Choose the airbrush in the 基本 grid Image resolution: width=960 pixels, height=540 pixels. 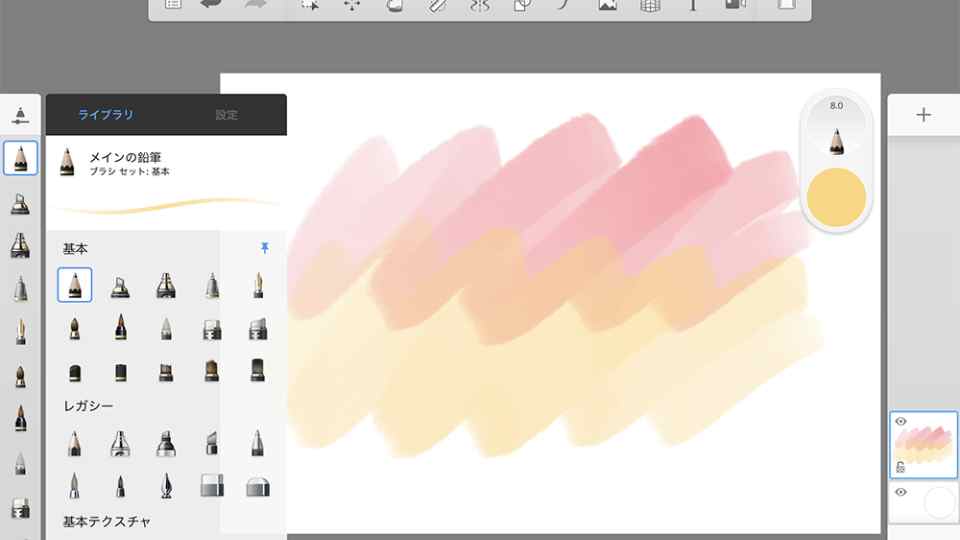point(120,286)
